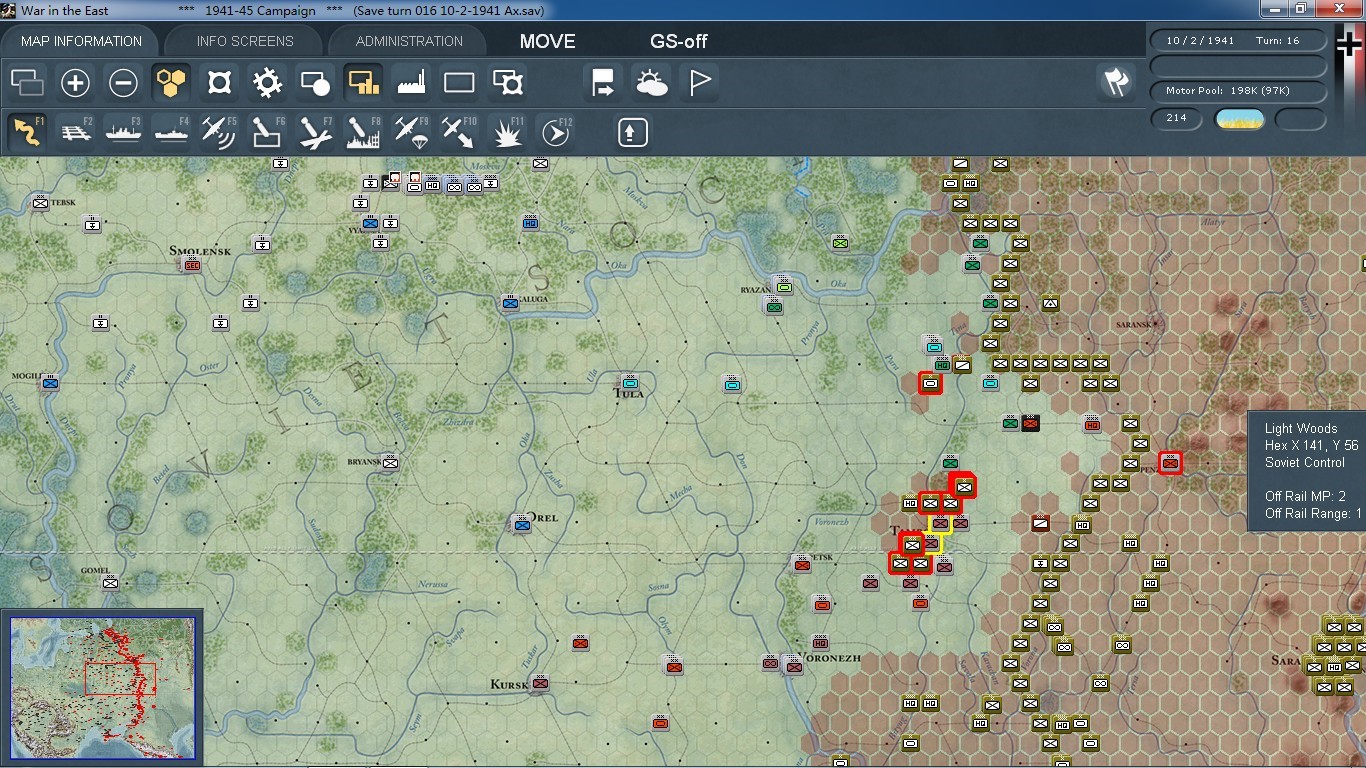The width and height of the screenshot is (1366, 768).
Task: Click the Smolensk city label
Action: click(200, 251)
